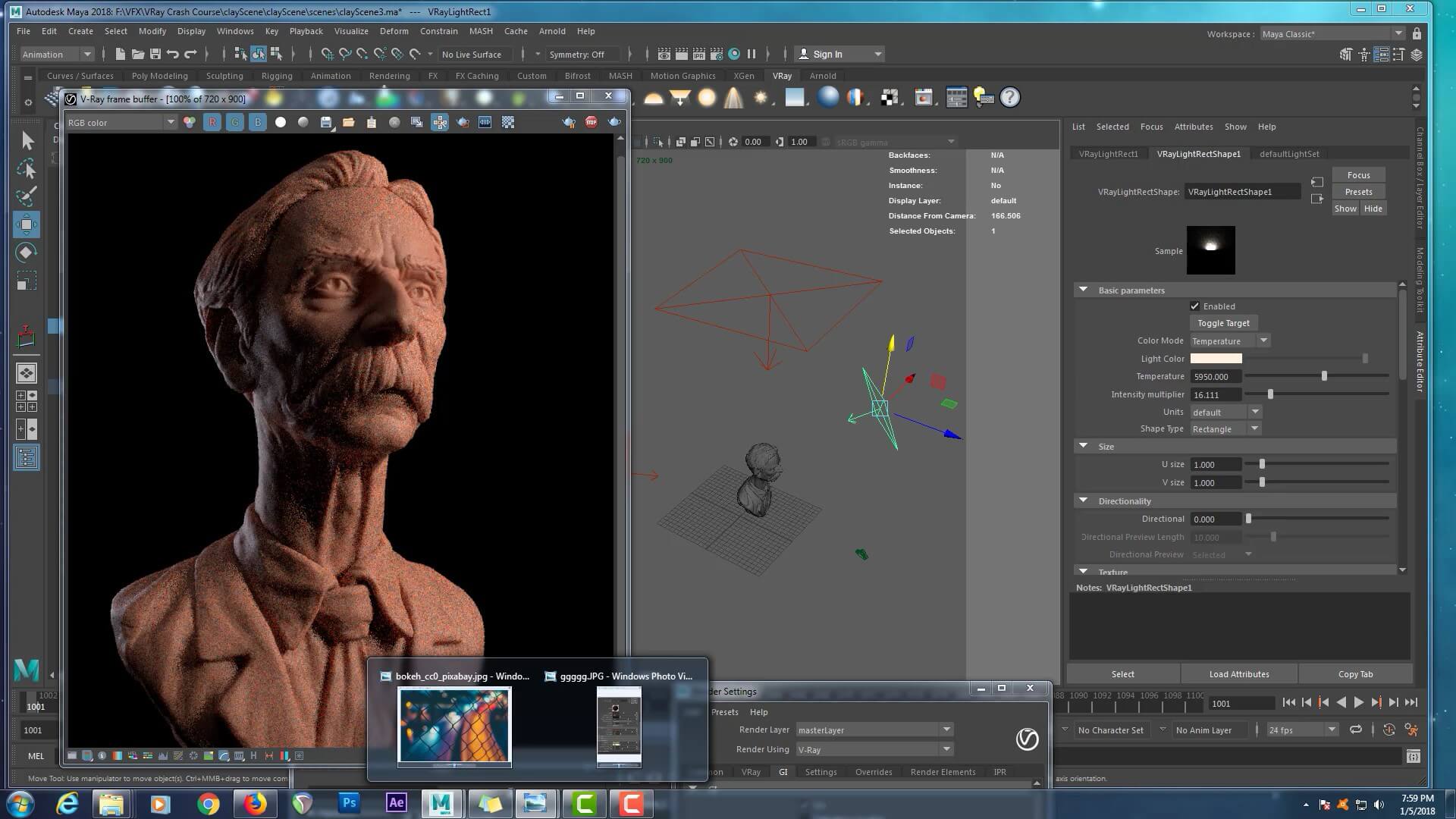The image size is (1456, 819).
Task: Click the Stop render button in frame buffer
Action: (x=591, y=122)
